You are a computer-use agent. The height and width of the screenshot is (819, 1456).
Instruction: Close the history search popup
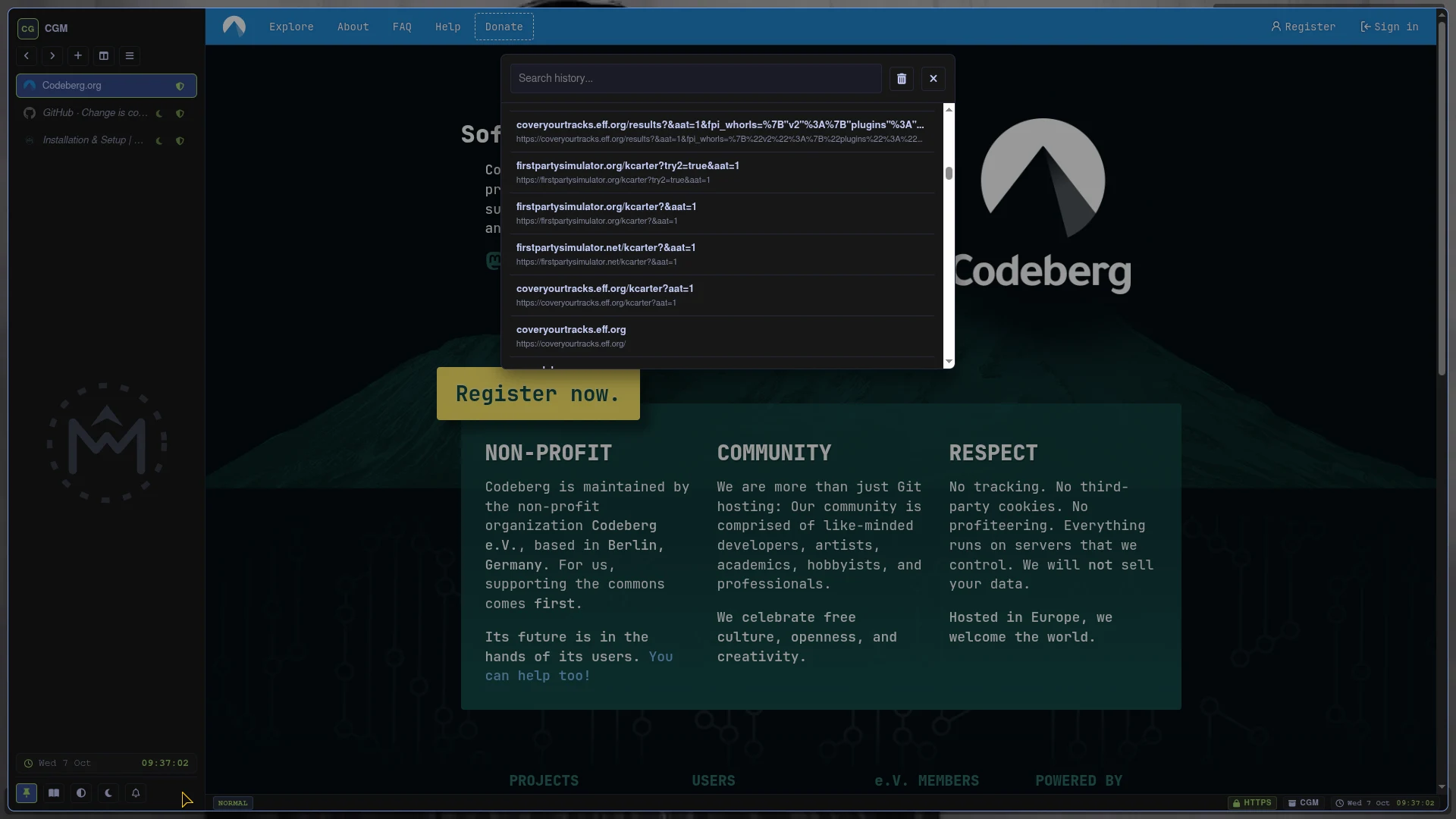point(934,78)
